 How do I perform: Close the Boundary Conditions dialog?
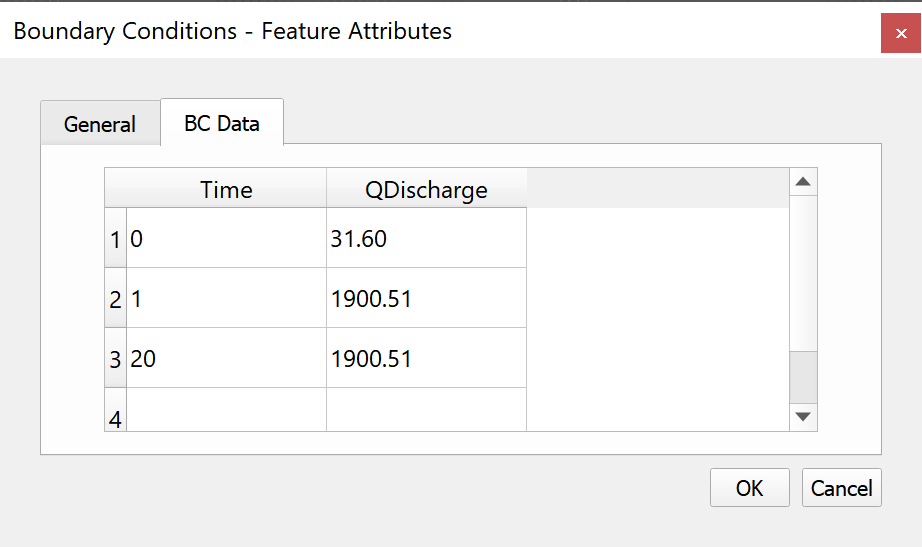[901, 33]
